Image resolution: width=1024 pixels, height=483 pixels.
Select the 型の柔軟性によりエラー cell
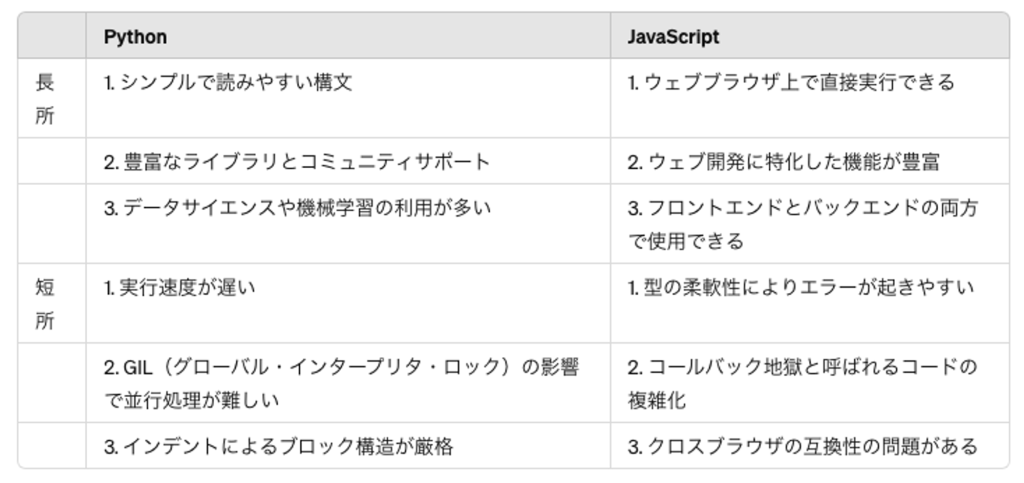coord(800,289)
